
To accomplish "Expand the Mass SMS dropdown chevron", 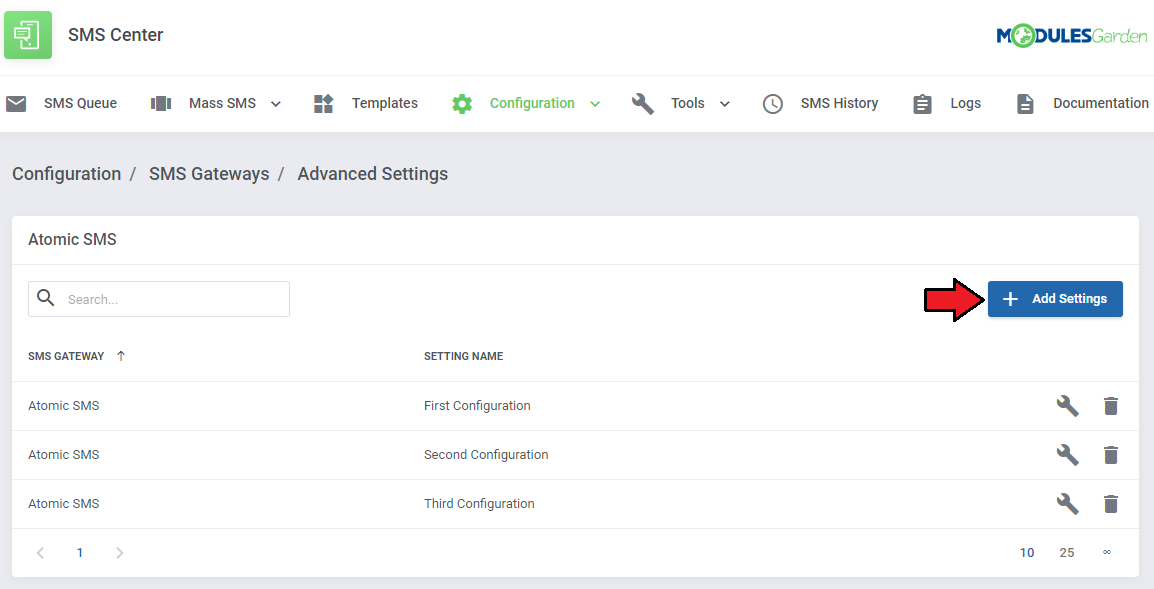I will pos(276,104).
